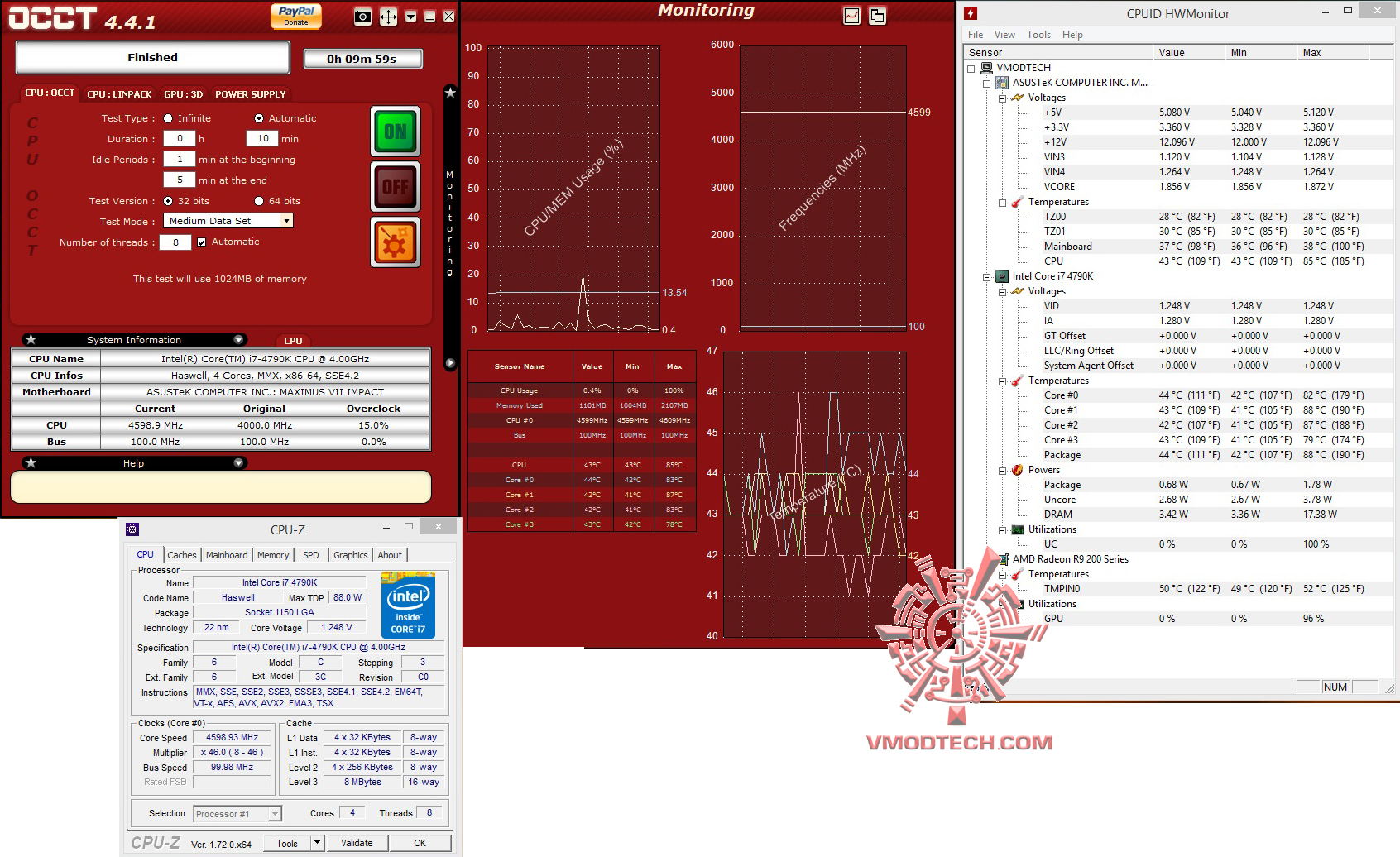Image resolution: width=1400 pixels, height=857 pixels.
Task: Click the thermometer icon for AMD Radeon Temperatures
Action: tap(1018, 574)
